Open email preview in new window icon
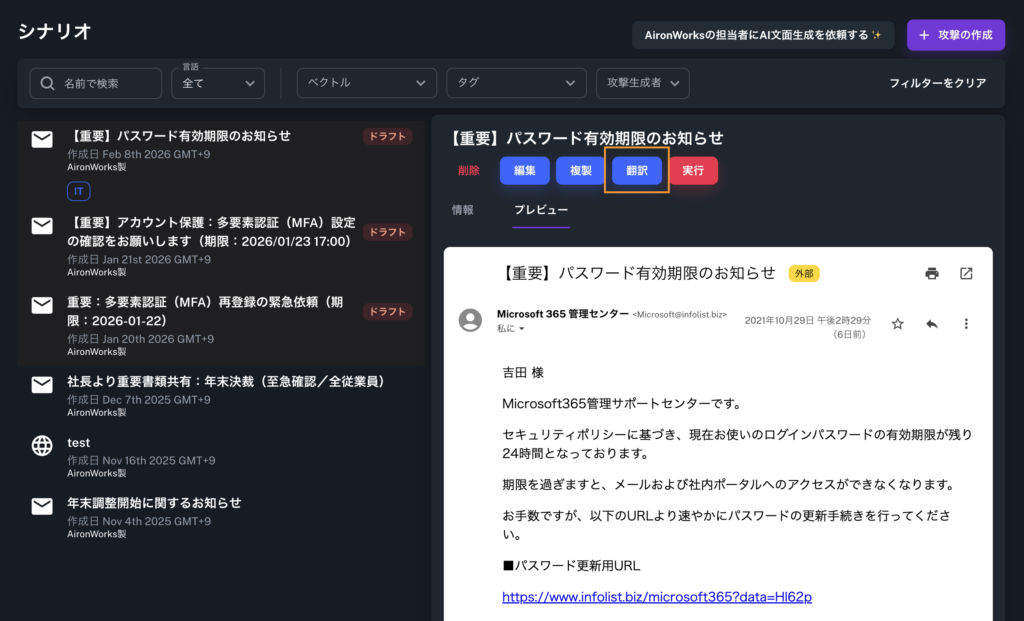This screenshot has width=1024, height=621. 966,274
